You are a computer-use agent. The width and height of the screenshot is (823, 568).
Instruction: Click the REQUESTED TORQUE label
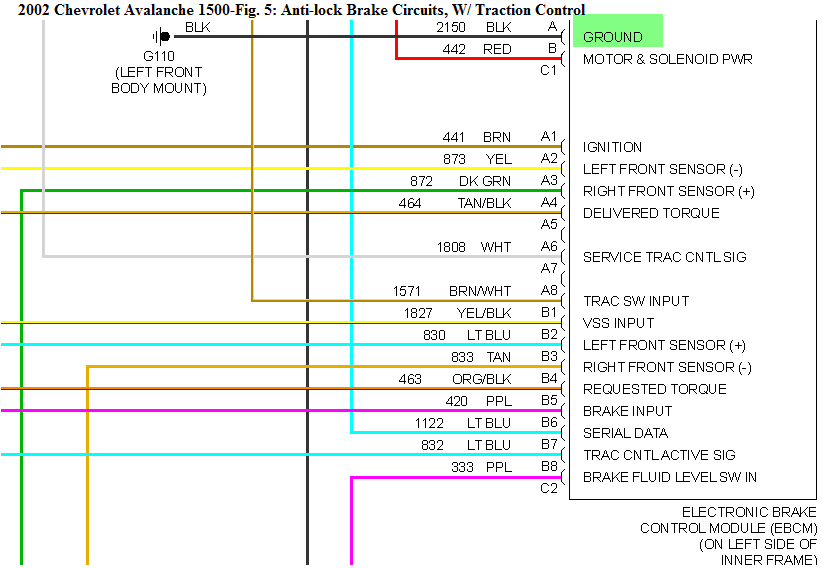pyautogui.click(x=654, y=389)
